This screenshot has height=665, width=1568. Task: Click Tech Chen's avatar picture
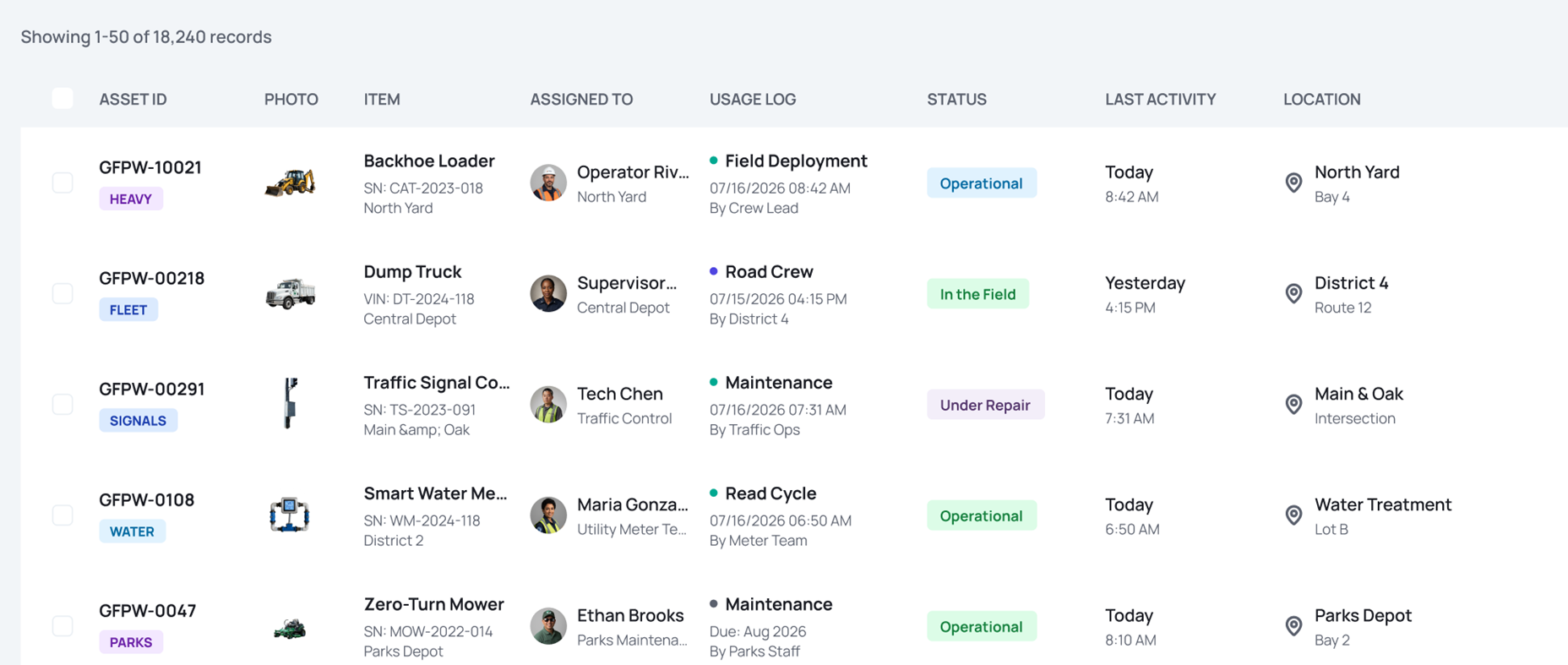(x=548, y=404)
